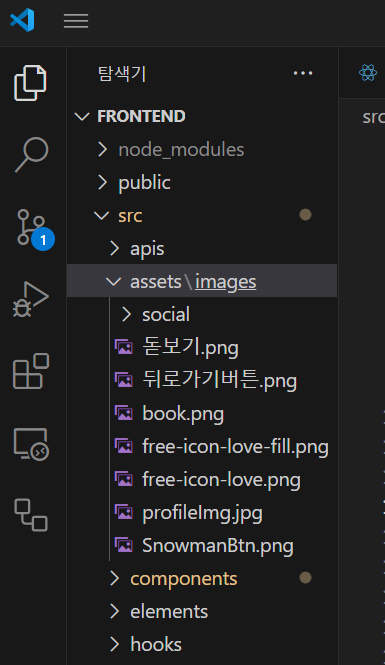Expand the node_modules folder

coord(202,149)
